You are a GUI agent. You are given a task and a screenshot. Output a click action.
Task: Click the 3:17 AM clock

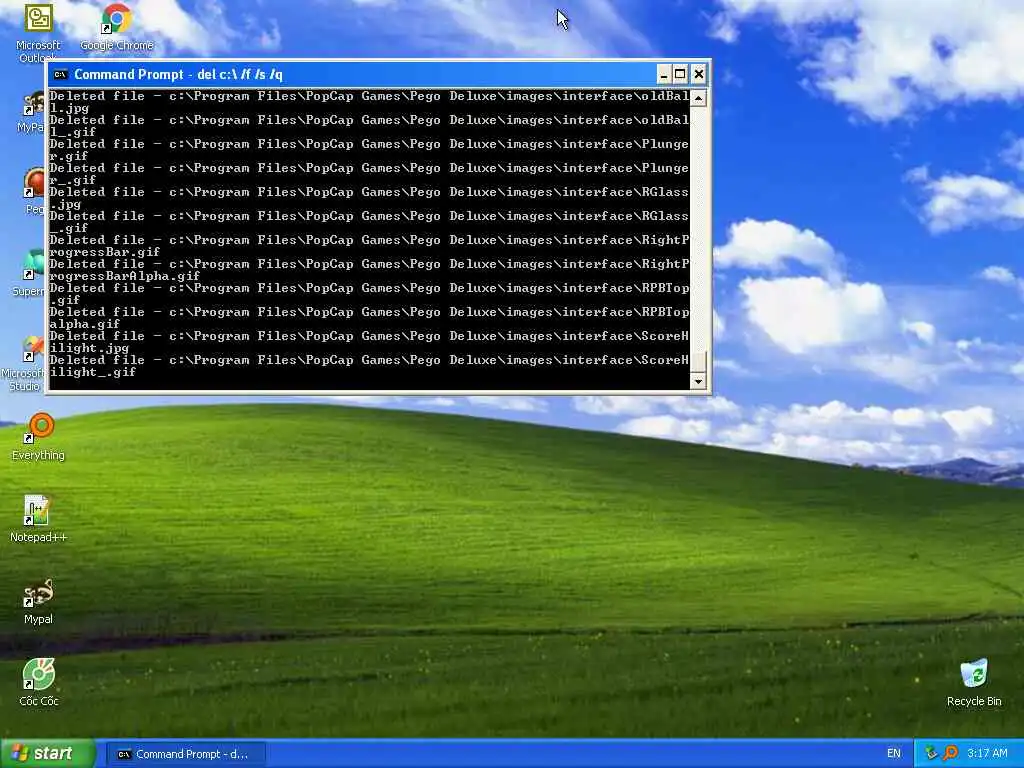pos(987,753)
